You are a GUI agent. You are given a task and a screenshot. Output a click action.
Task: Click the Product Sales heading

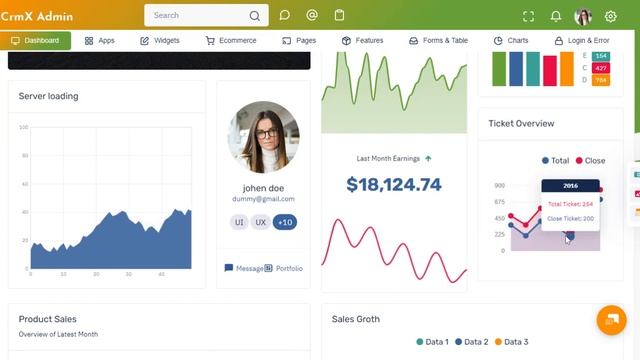[48, 319]
